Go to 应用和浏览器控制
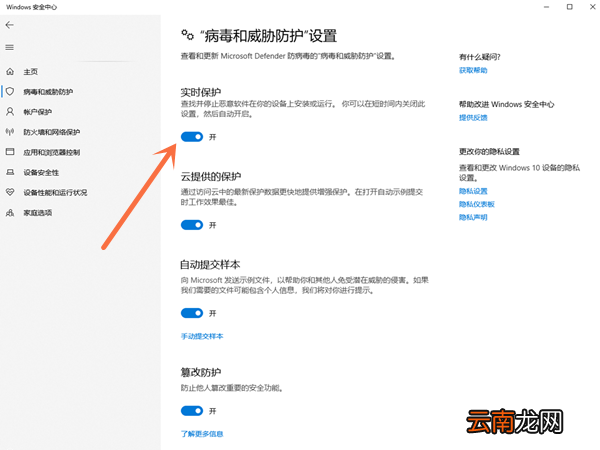 pos(52,152)
